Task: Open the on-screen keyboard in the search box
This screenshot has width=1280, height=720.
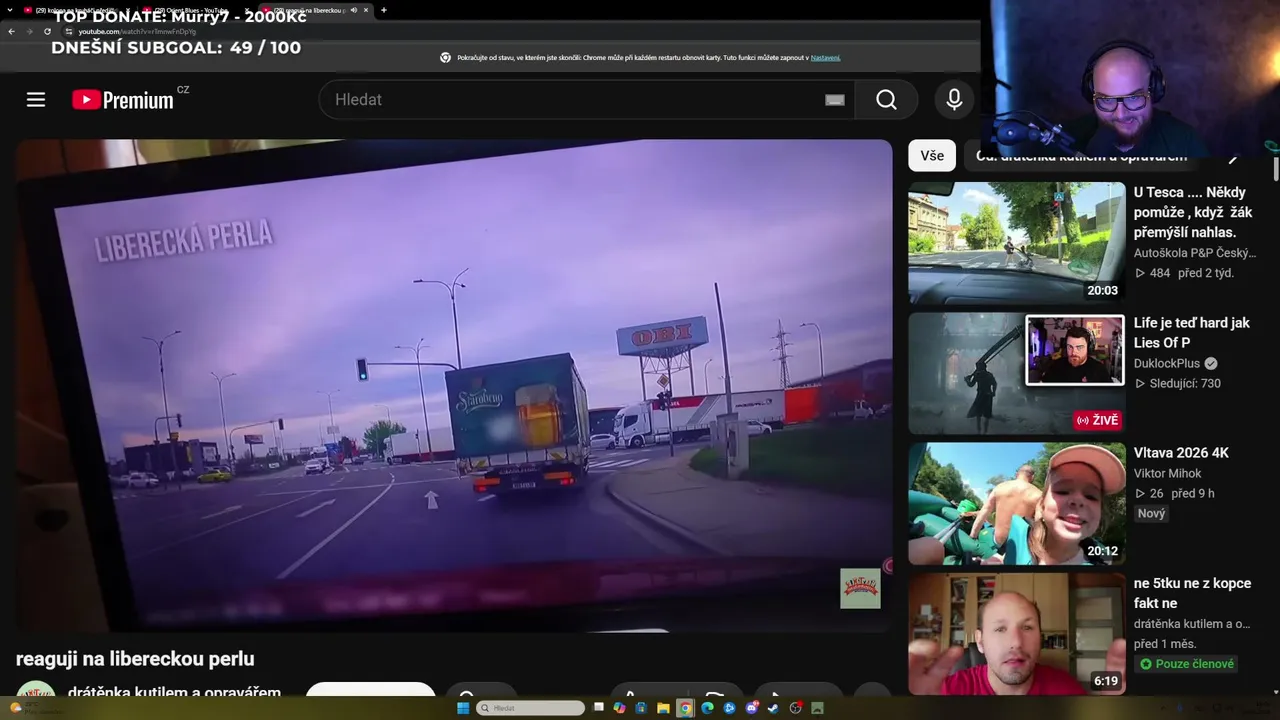Action: click(x=835, y=99)
